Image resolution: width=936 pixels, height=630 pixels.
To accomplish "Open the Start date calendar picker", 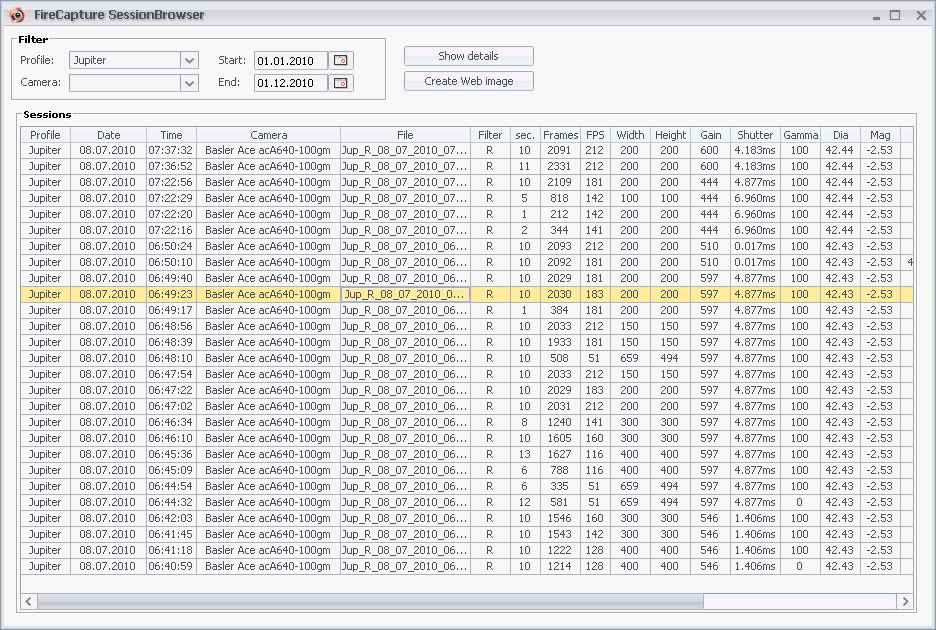I will [340, 60].
